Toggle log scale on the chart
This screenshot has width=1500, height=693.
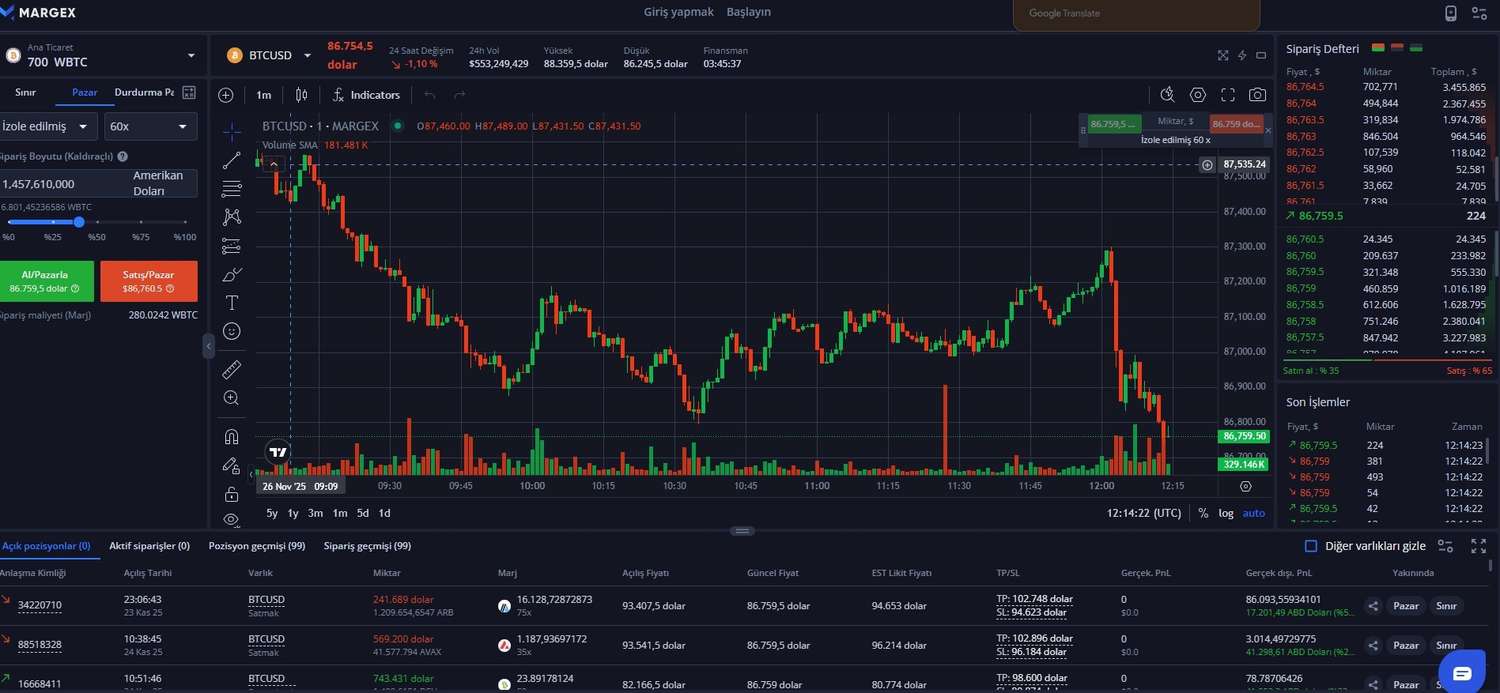(1225, 513)
